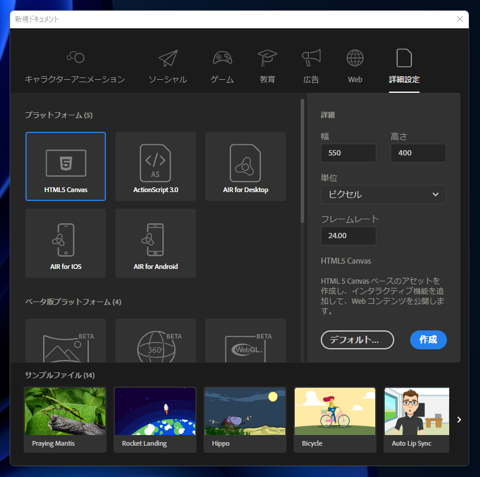Click the HTML5 Canvas description title

point(346,261)
